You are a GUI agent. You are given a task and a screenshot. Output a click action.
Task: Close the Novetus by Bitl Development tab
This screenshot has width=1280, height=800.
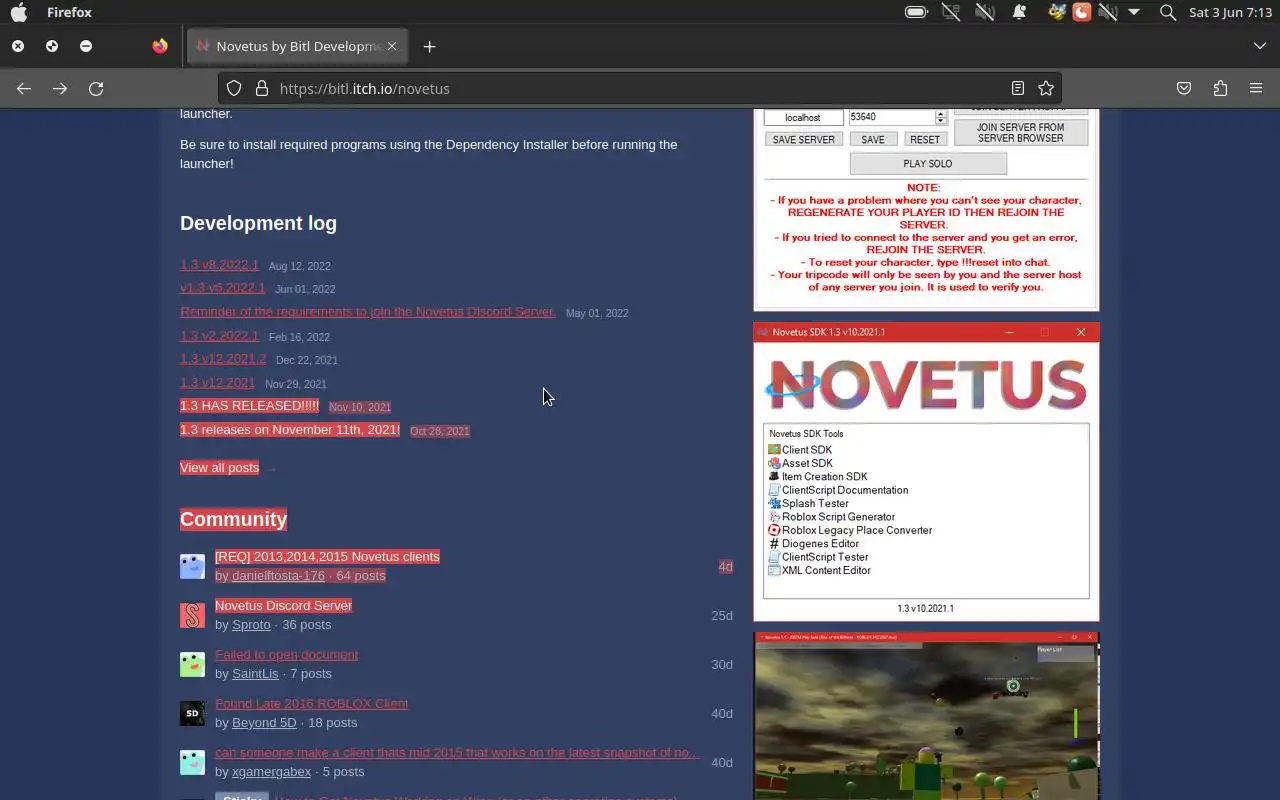click(x=392, y=46)
